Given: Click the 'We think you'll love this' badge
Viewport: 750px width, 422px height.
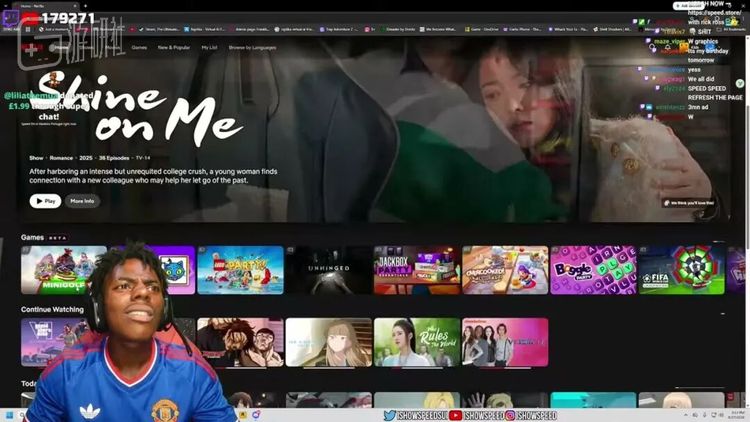Looking at the screenshot, I should click(x=689, y=203).
